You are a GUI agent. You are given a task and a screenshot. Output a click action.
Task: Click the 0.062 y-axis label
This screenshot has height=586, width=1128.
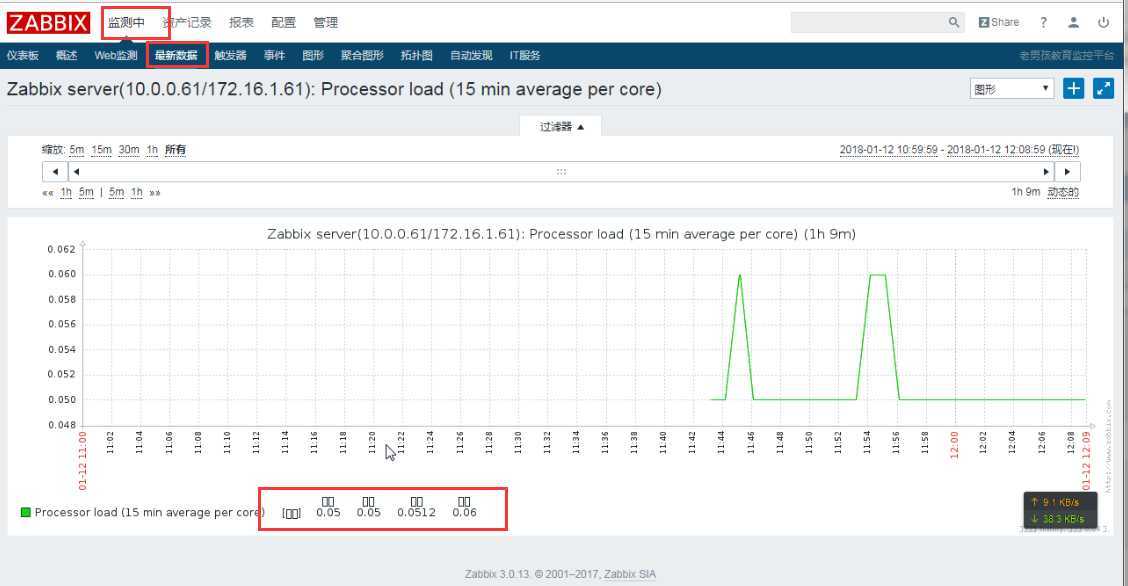62,249
